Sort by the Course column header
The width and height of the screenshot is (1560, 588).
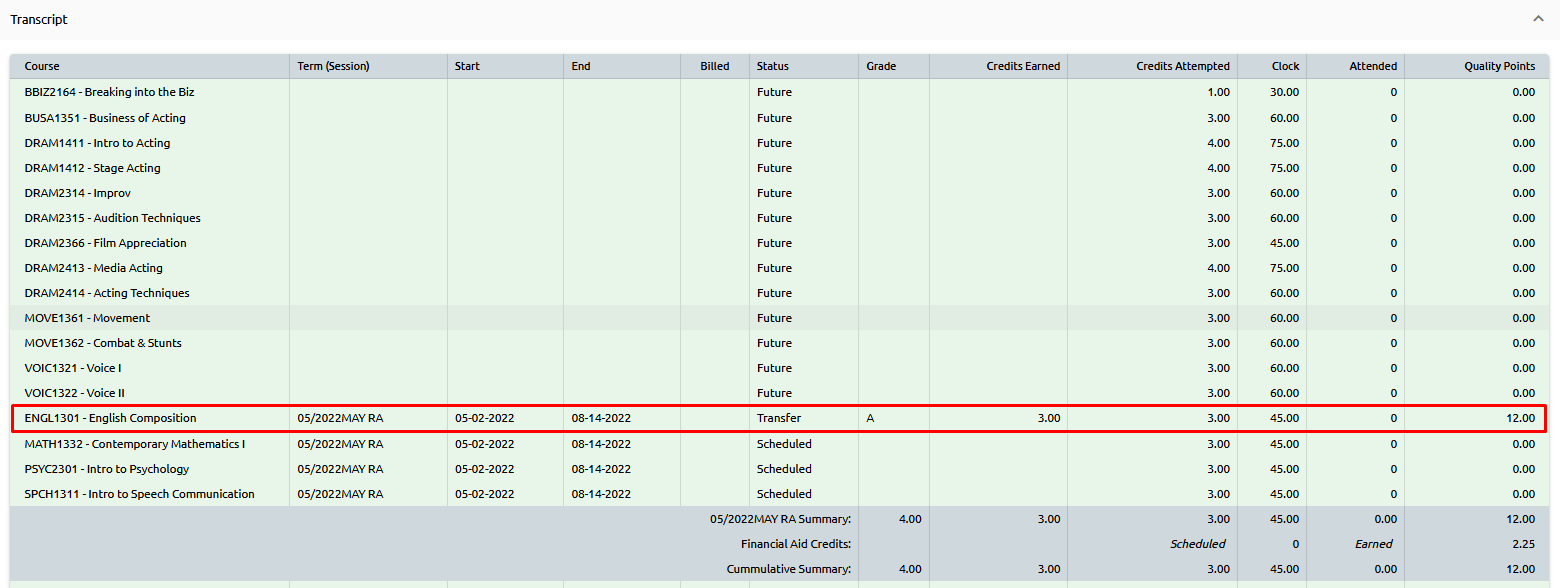pyautogui.click(x=42, y=66)
